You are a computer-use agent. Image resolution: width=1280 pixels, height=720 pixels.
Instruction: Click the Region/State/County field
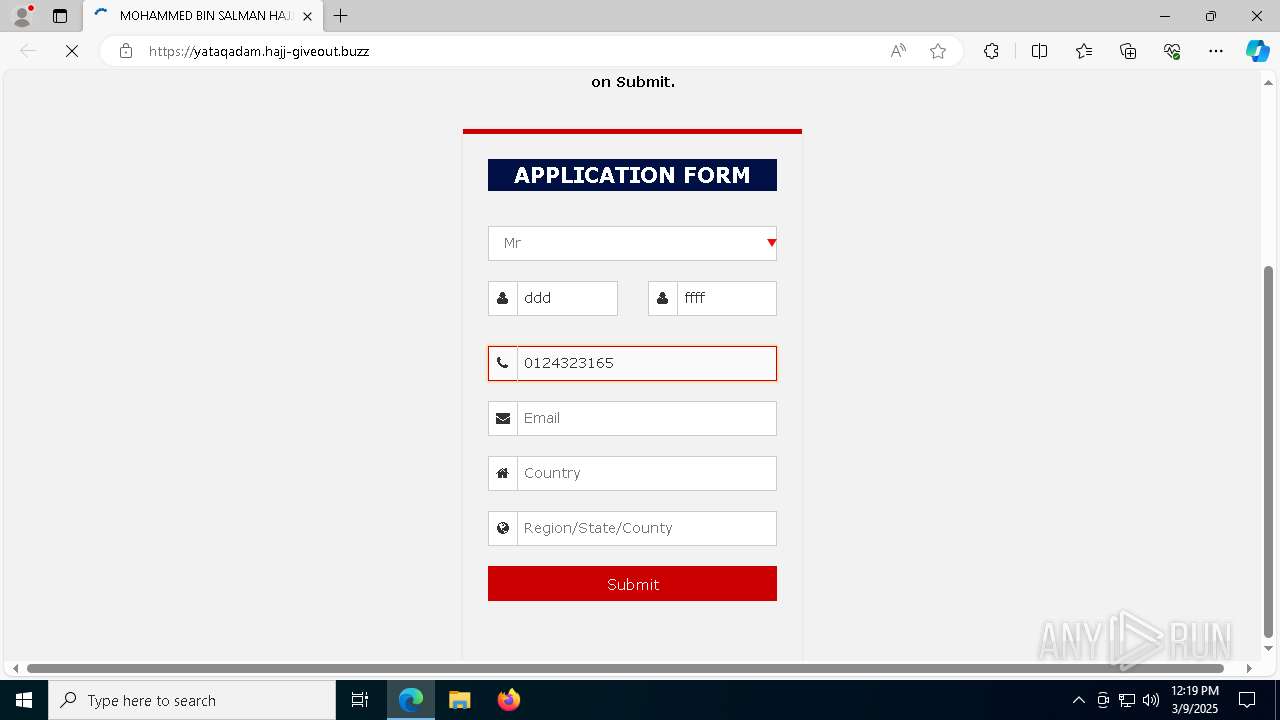coord(646,528)
